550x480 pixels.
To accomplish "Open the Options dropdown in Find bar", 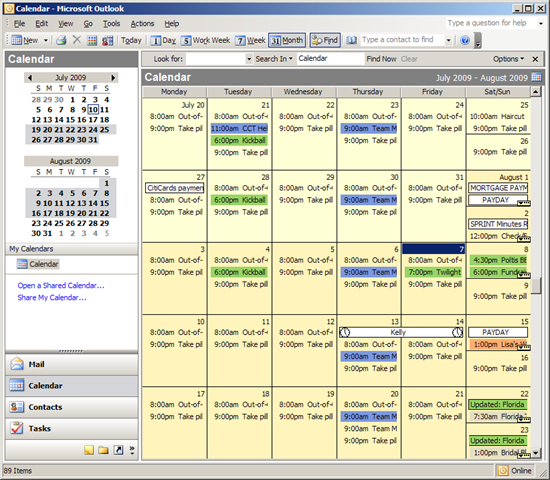I will click(508, 59).
